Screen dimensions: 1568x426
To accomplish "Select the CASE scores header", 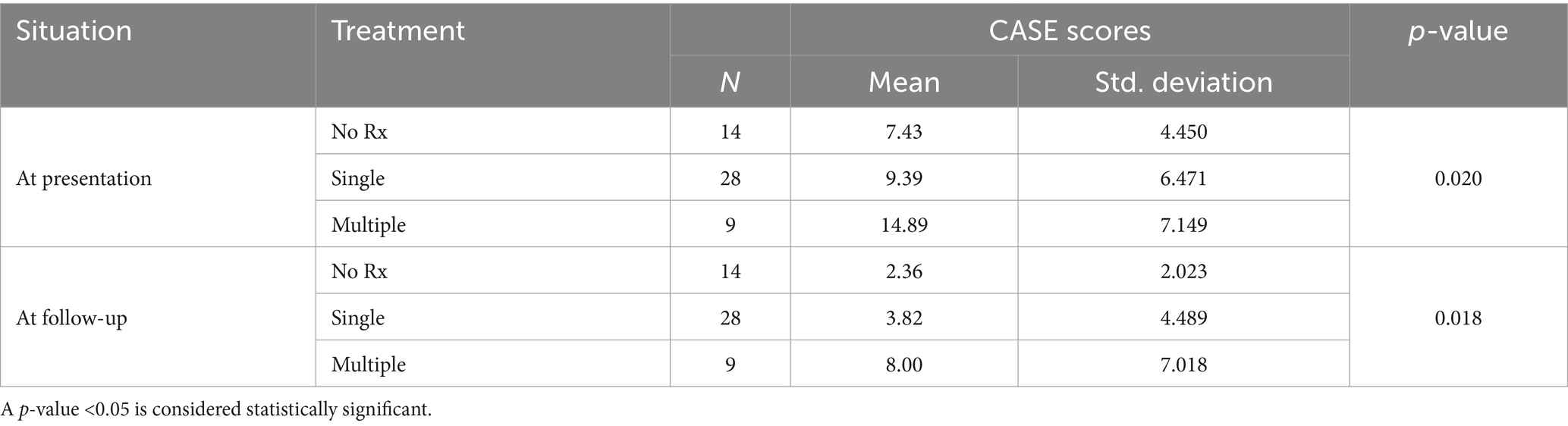I will pyautogui.click(x=1070, y=31).
